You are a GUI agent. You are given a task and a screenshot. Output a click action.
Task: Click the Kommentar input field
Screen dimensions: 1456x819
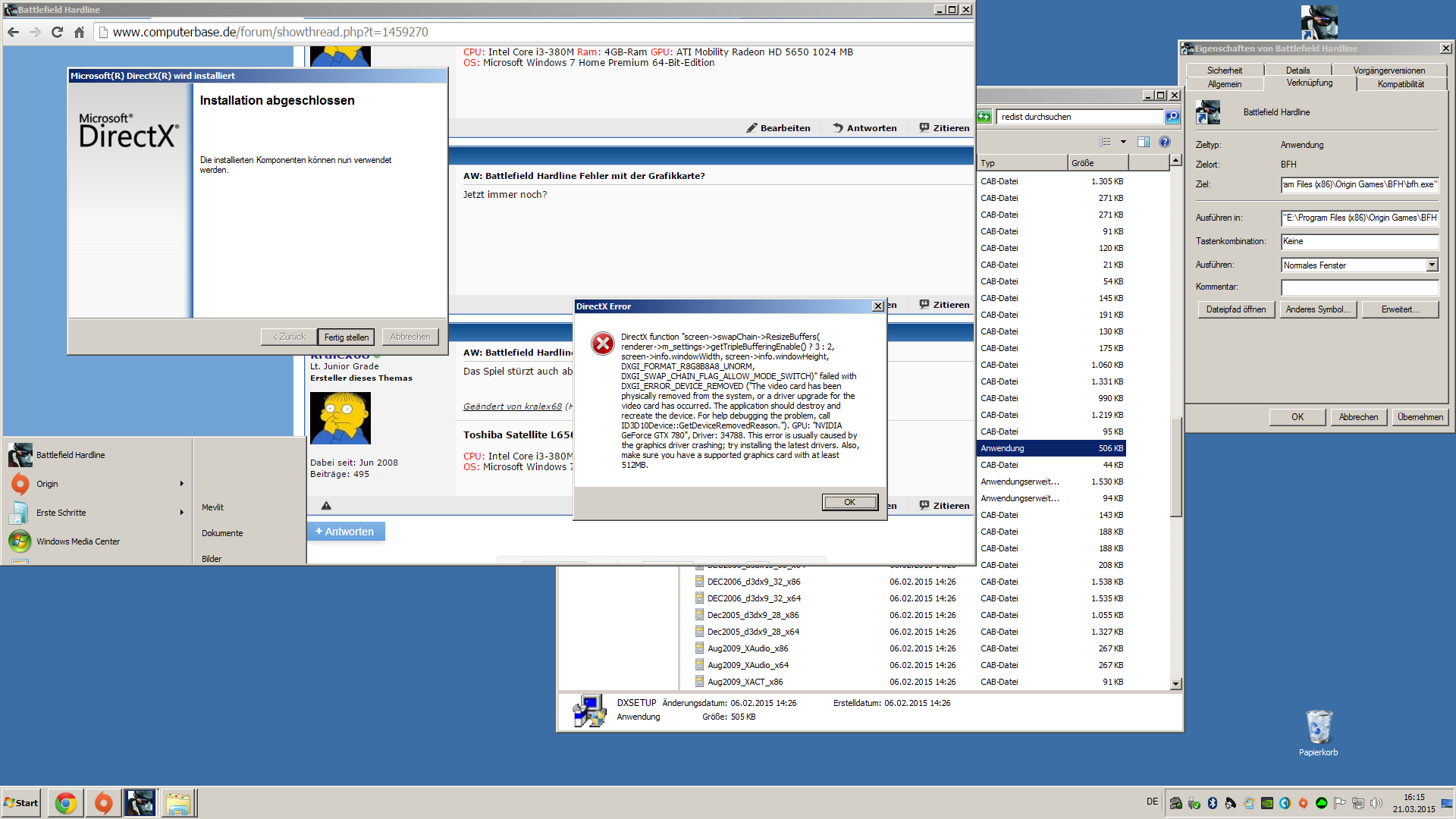click(x=1359, y=287)
